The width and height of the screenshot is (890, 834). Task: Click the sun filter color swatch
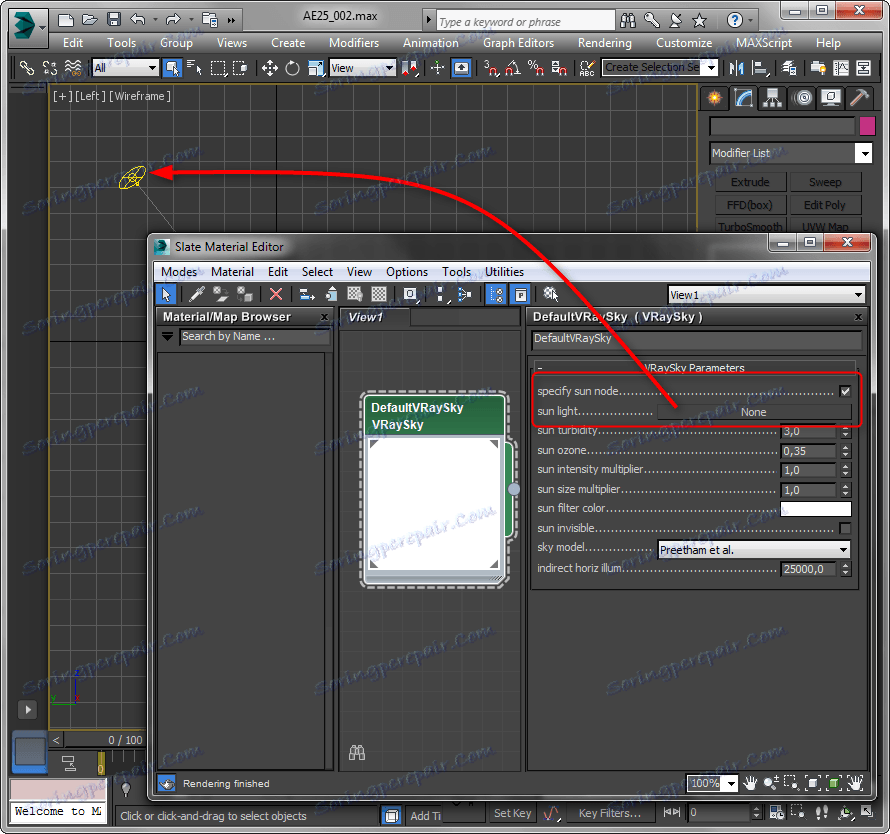coord(816,509)
